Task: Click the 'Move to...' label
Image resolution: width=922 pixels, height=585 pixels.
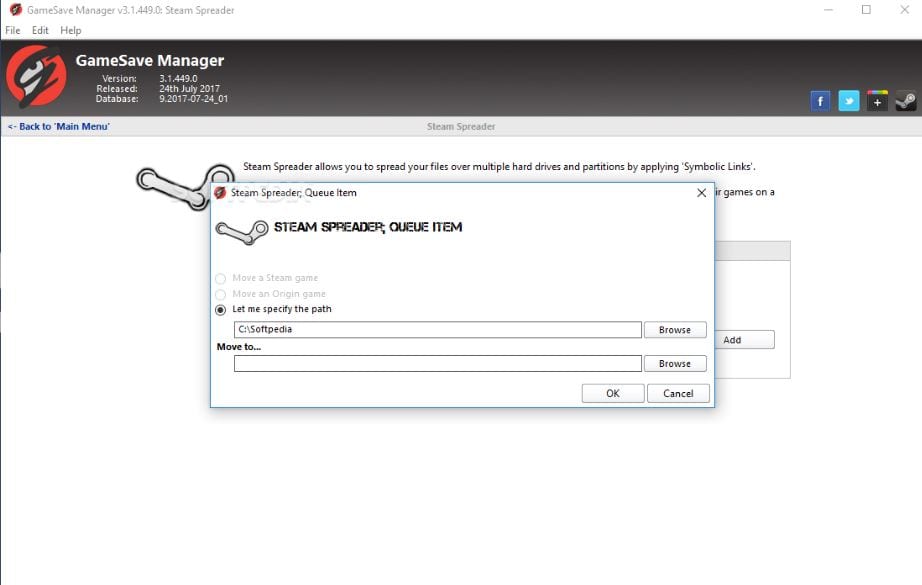Action: click(239, 347)
